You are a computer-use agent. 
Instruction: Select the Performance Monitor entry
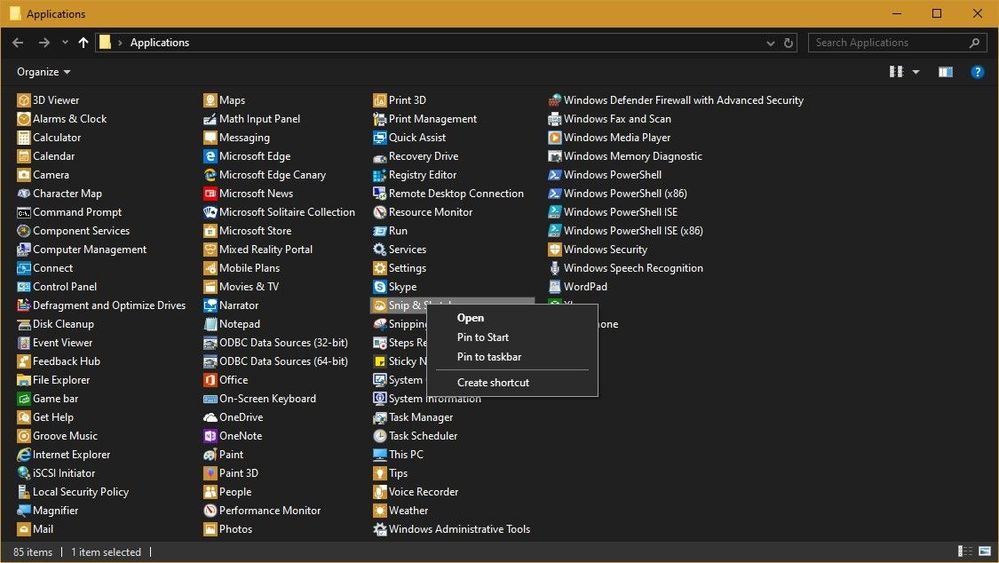pos(262,511)
